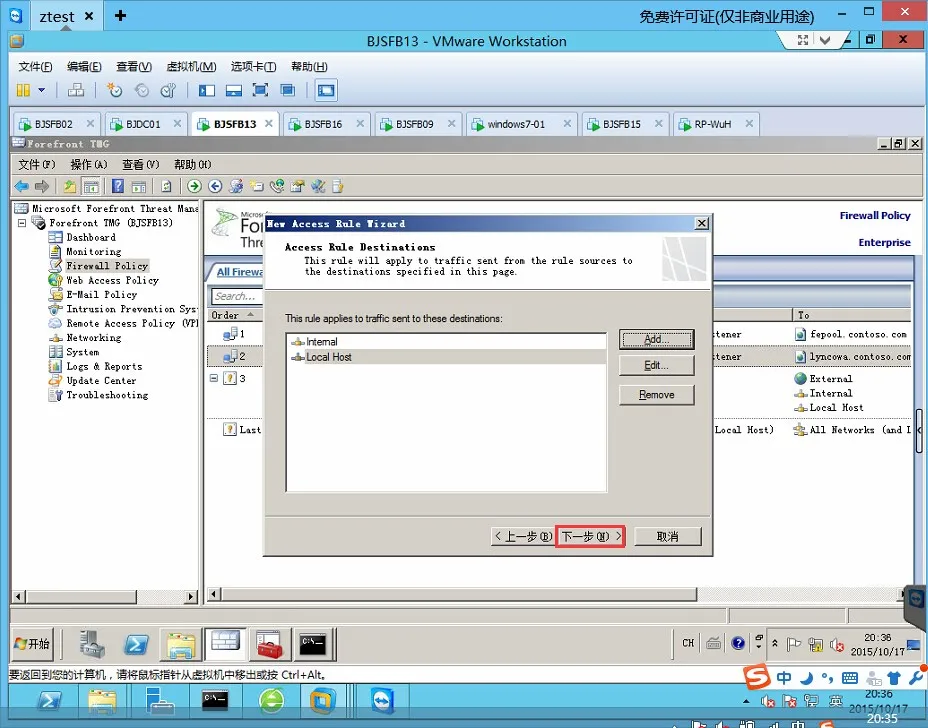The height and width of the screenshot is (728, 928).
Task: Open the VMware 编辑(E) menu
Action: pos(84,66)
